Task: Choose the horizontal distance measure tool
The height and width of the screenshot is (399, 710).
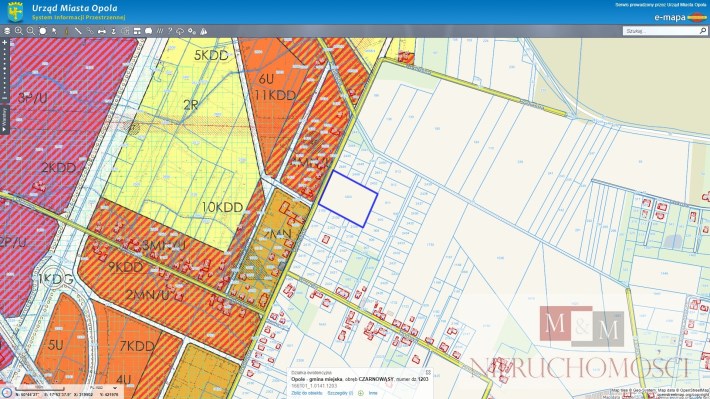Action: tap(101, 31)
